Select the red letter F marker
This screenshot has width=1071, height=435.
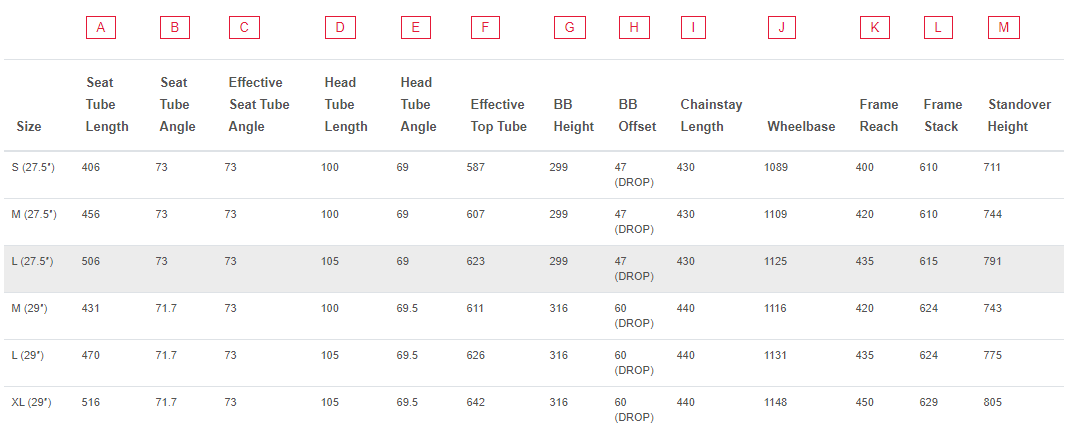pos(485,28)
